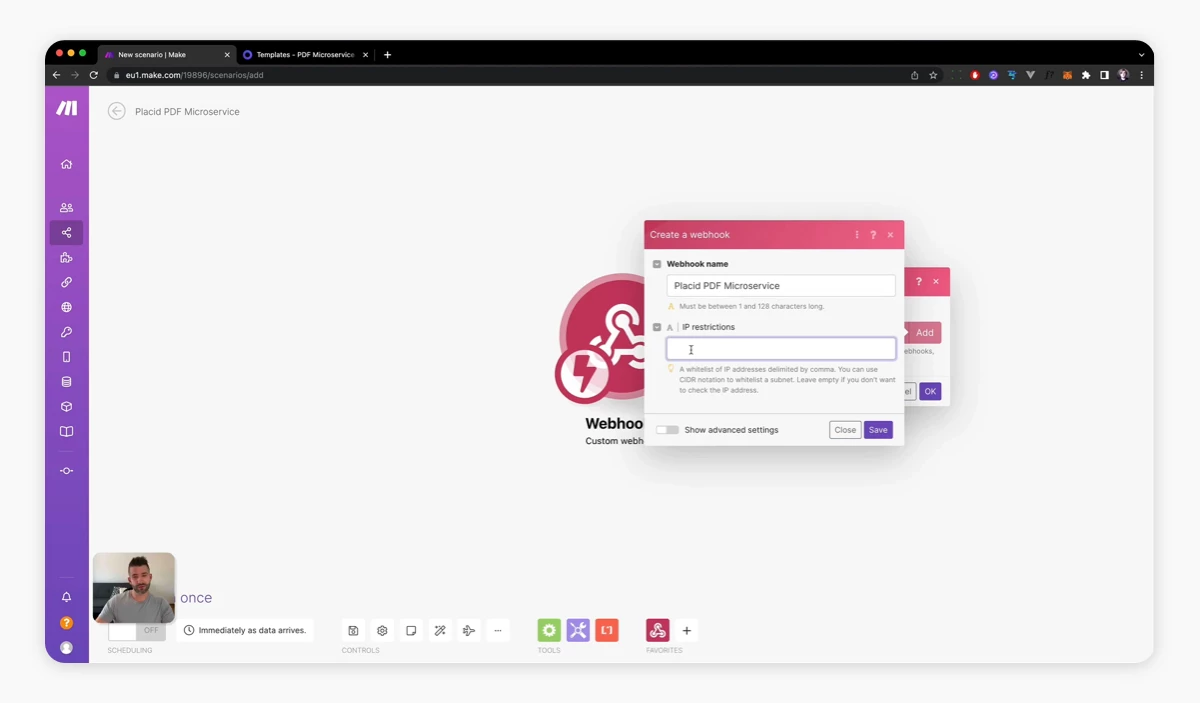Select the Scenarios (share) sidebar icon
The image size is (1200, 703).
click(x=66, y=233)
